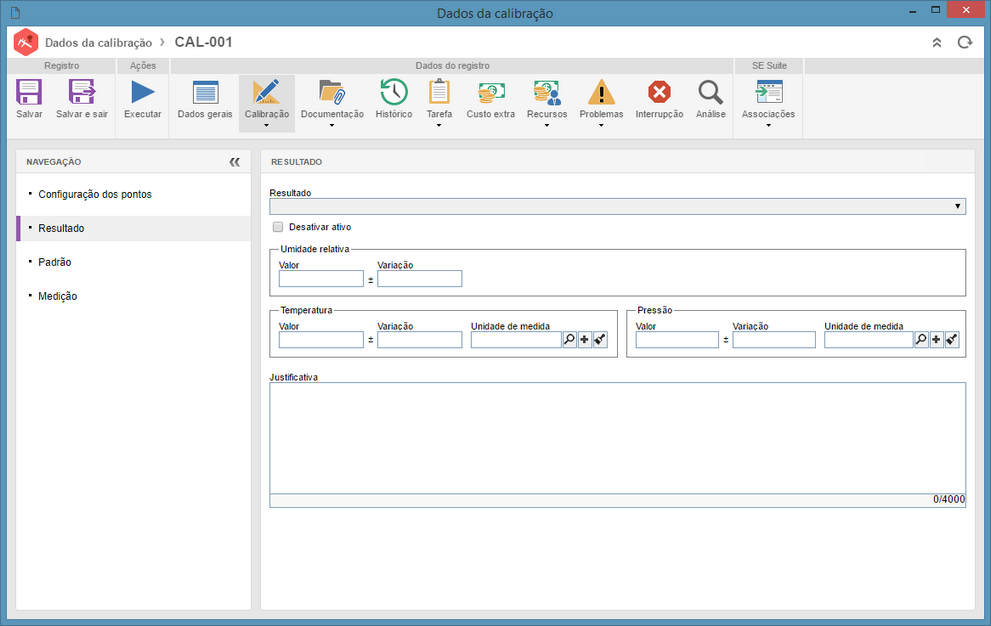Click the Salvar e sair icon
This screenshot has width=991, height=626.
82,92
